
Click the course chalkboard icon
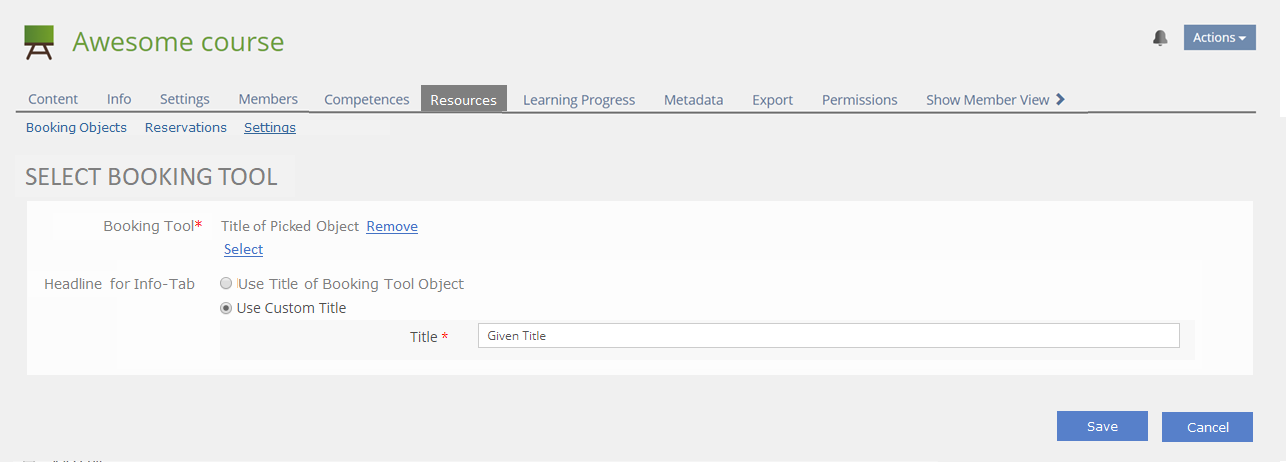(39, 43)
